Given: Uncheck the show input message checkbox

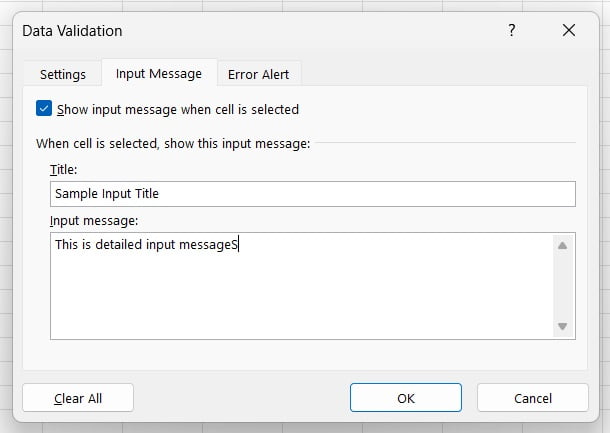Looking at the screenshot, I should pos(44,109).
